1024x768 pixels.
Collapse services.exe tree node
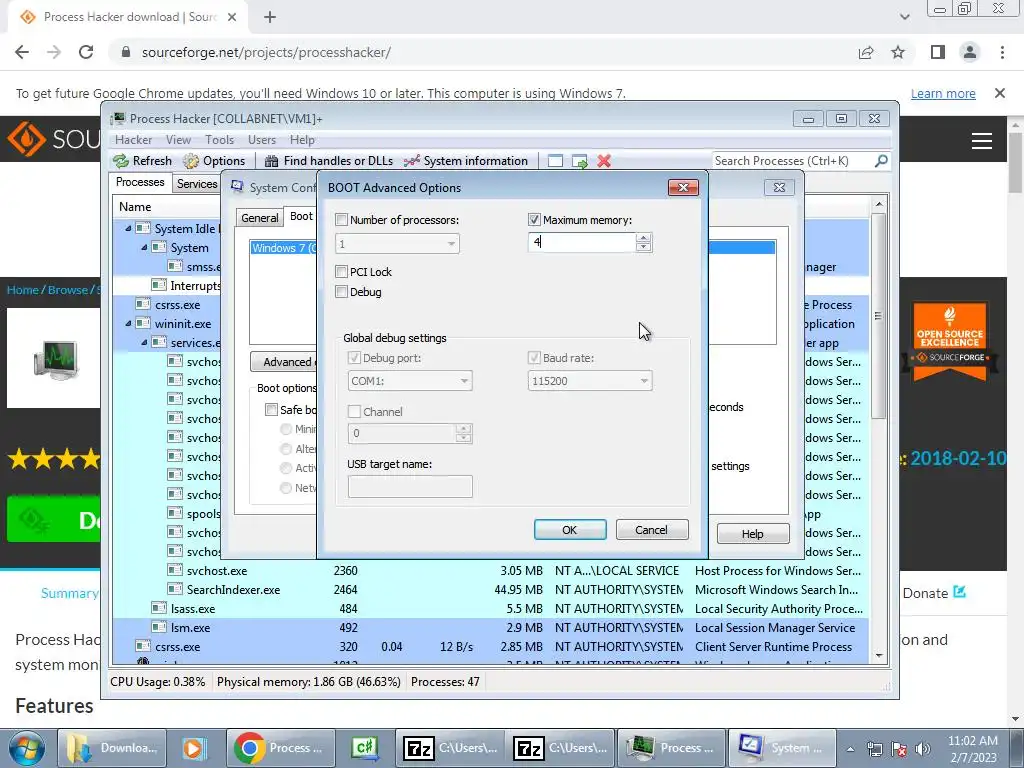[x=144, y=342]
